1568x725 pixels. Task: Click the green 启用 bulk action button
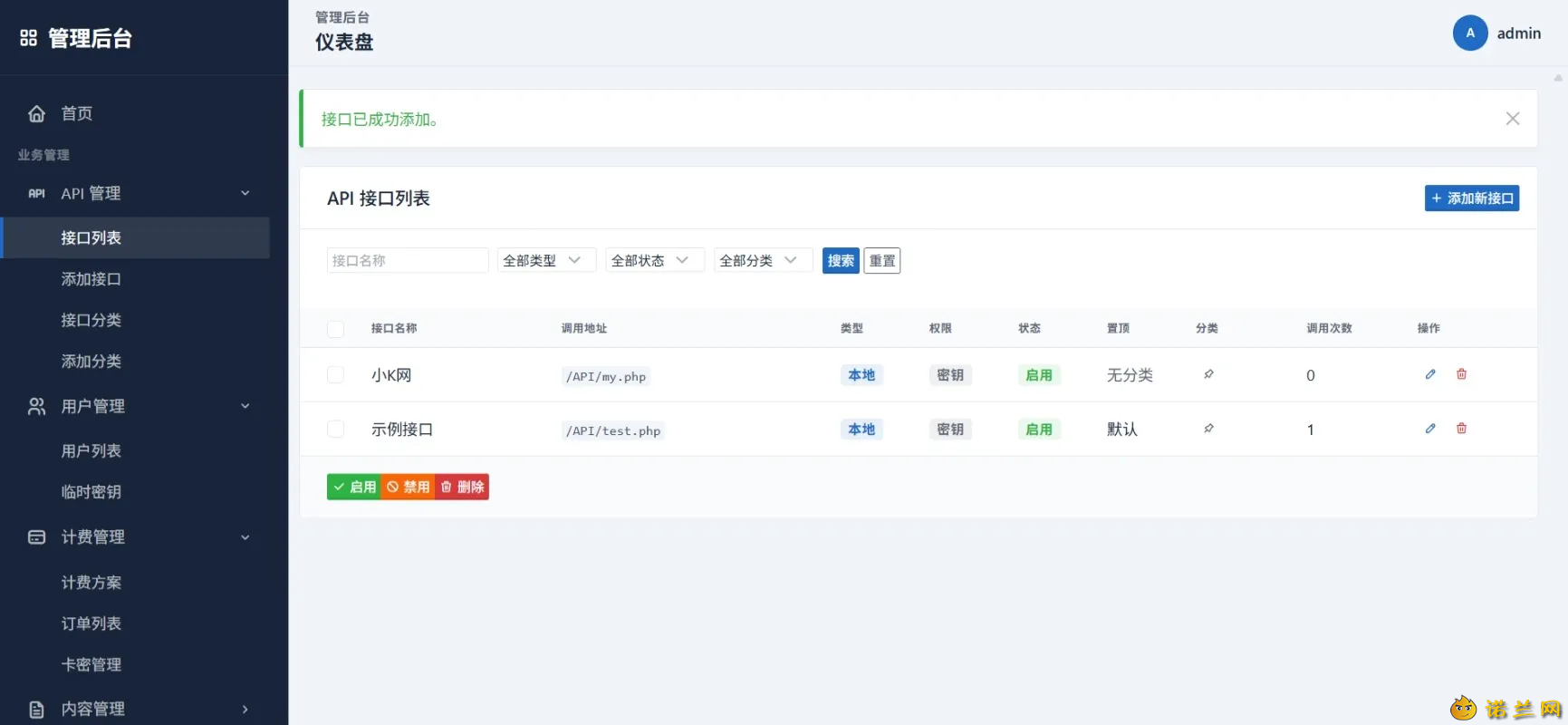pos(354,487)
